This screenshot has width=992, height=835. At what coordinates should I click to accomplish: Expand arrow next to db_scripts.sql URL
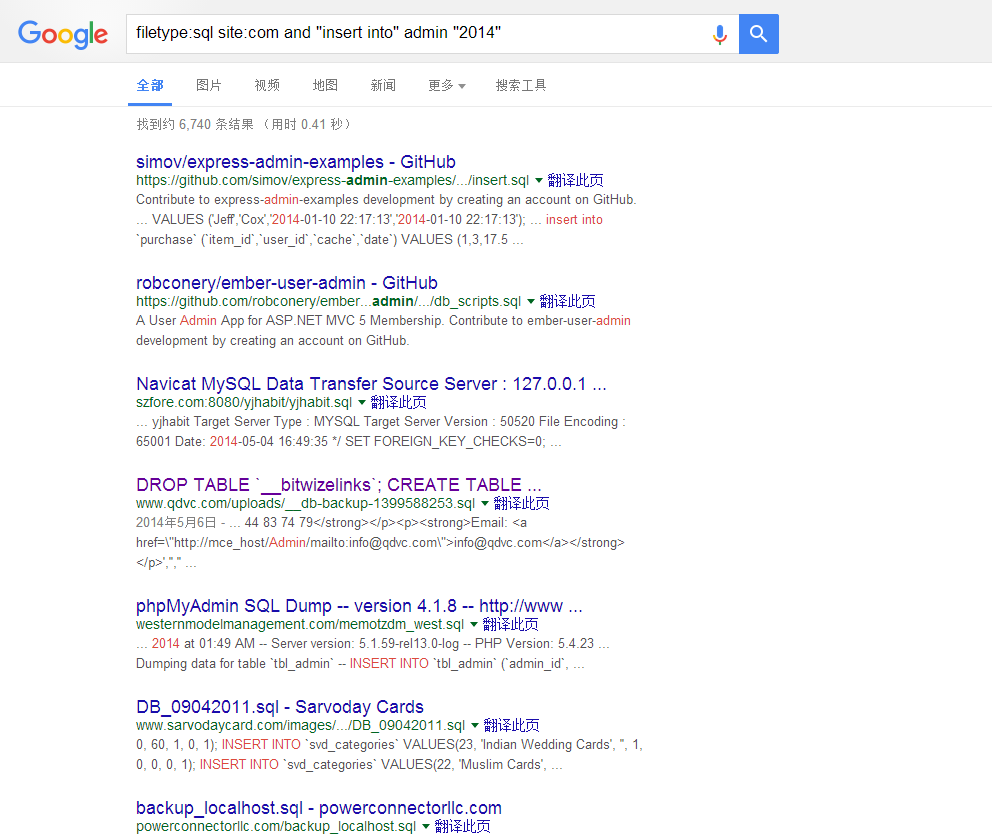pos(531,302)
